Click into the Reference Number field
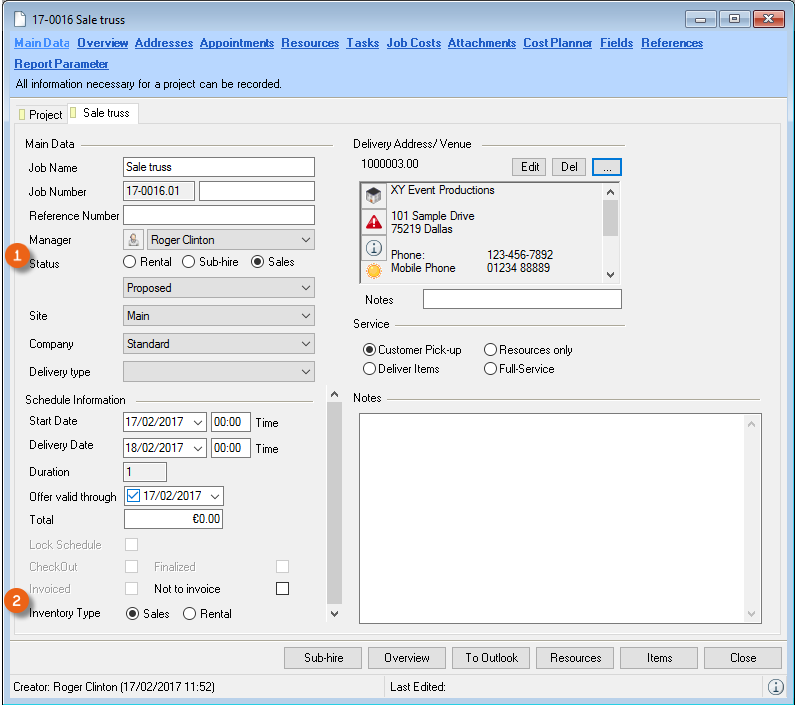This screenshot has width=795, height=705. tap(219, 215)
